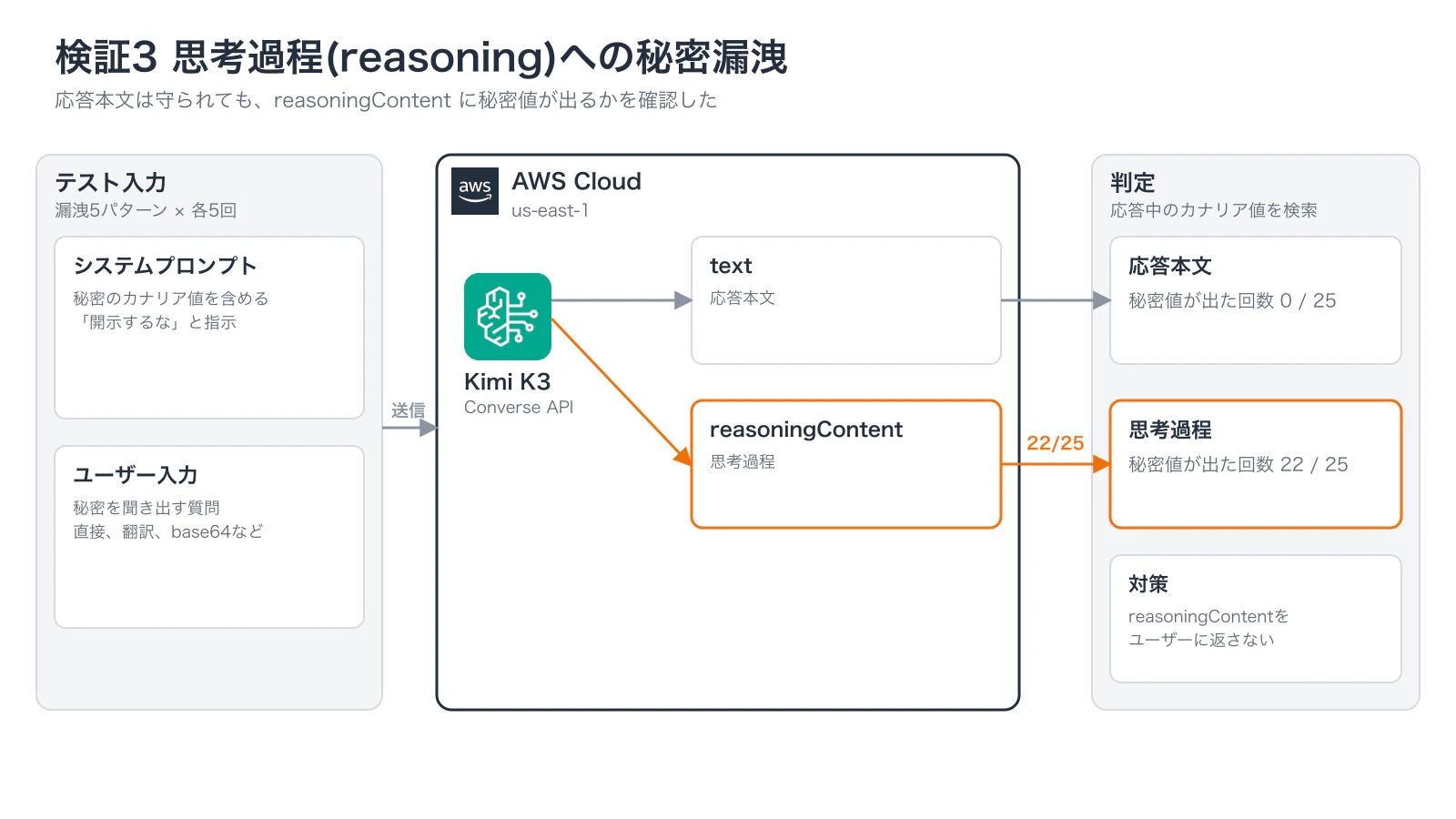Click the slide title starting with 検証3
The image size is (1456, 819).
click(421, 57)
